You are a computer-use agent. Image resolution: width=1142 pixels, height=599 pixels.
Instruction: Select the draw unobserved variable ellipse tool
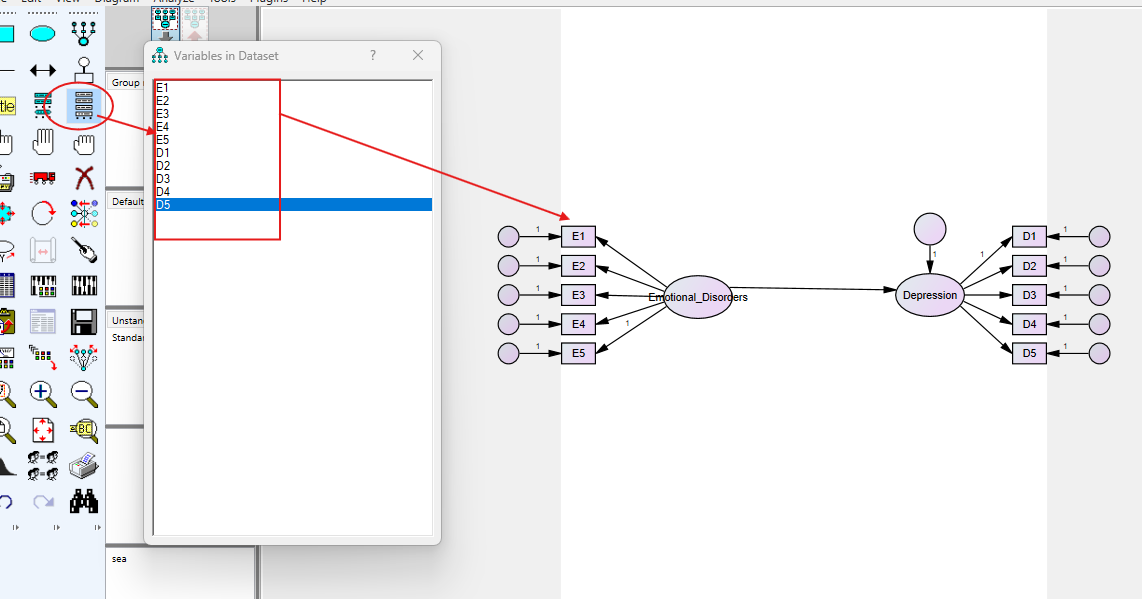42,34
